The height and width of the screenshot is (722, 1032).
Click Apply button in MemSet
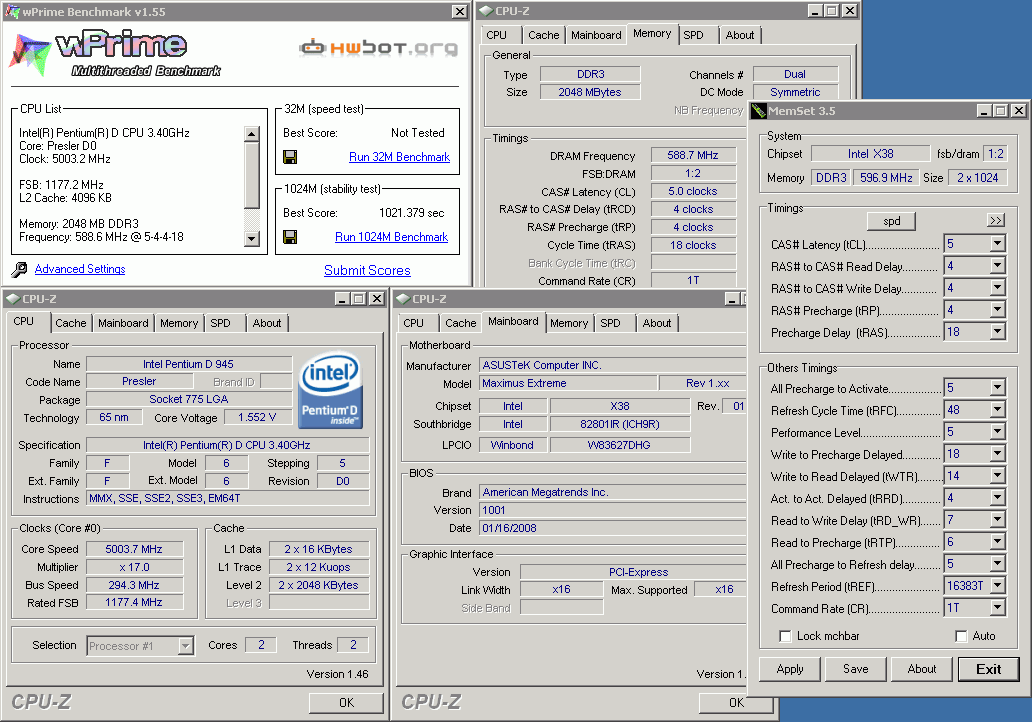click(x=790, y=669)
